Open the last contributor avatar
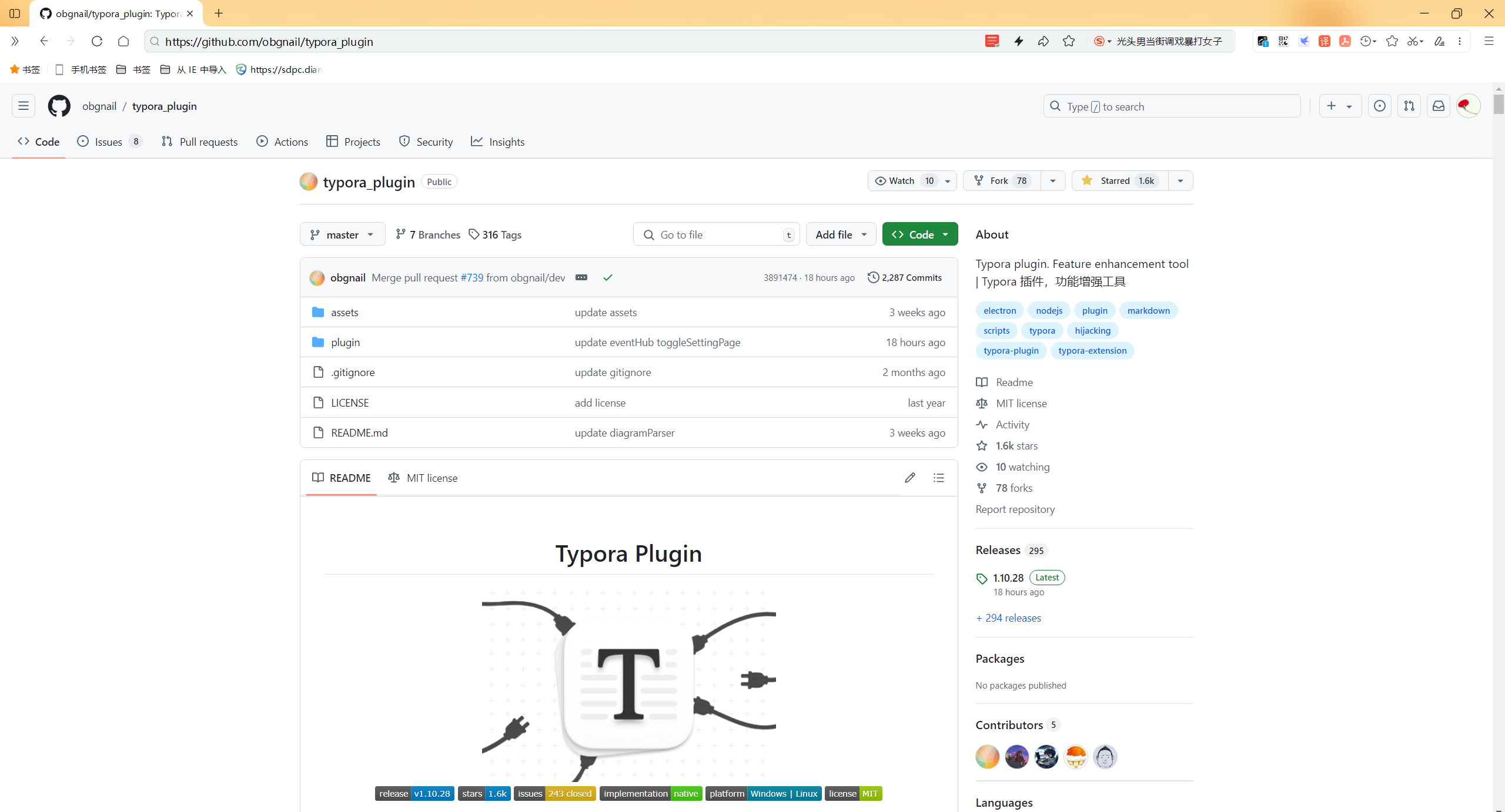Image resolution: width=1505 pixels, height=812 pixels. [x=1105, y=757]
